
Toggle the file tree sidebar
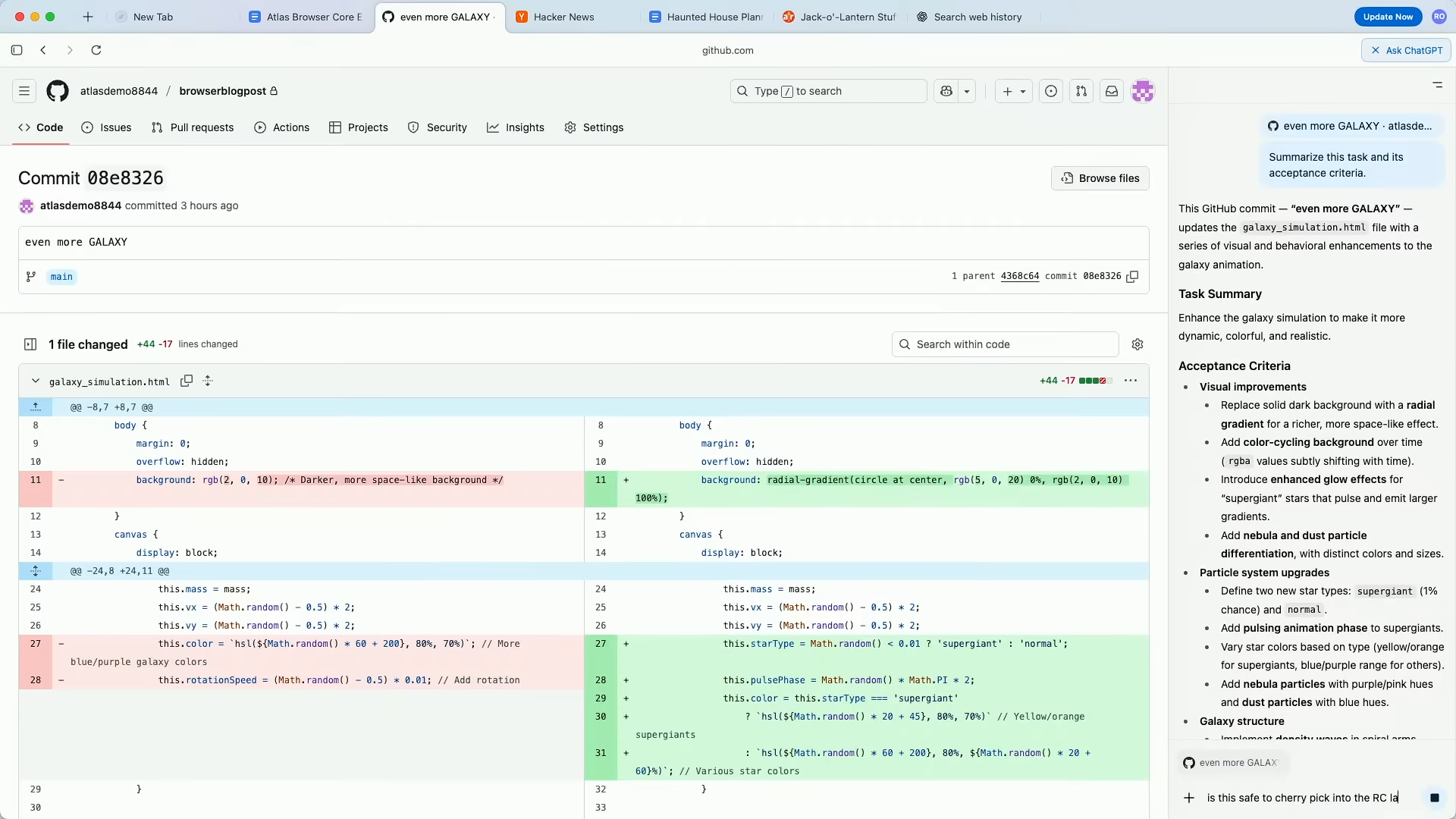(30, 344)
